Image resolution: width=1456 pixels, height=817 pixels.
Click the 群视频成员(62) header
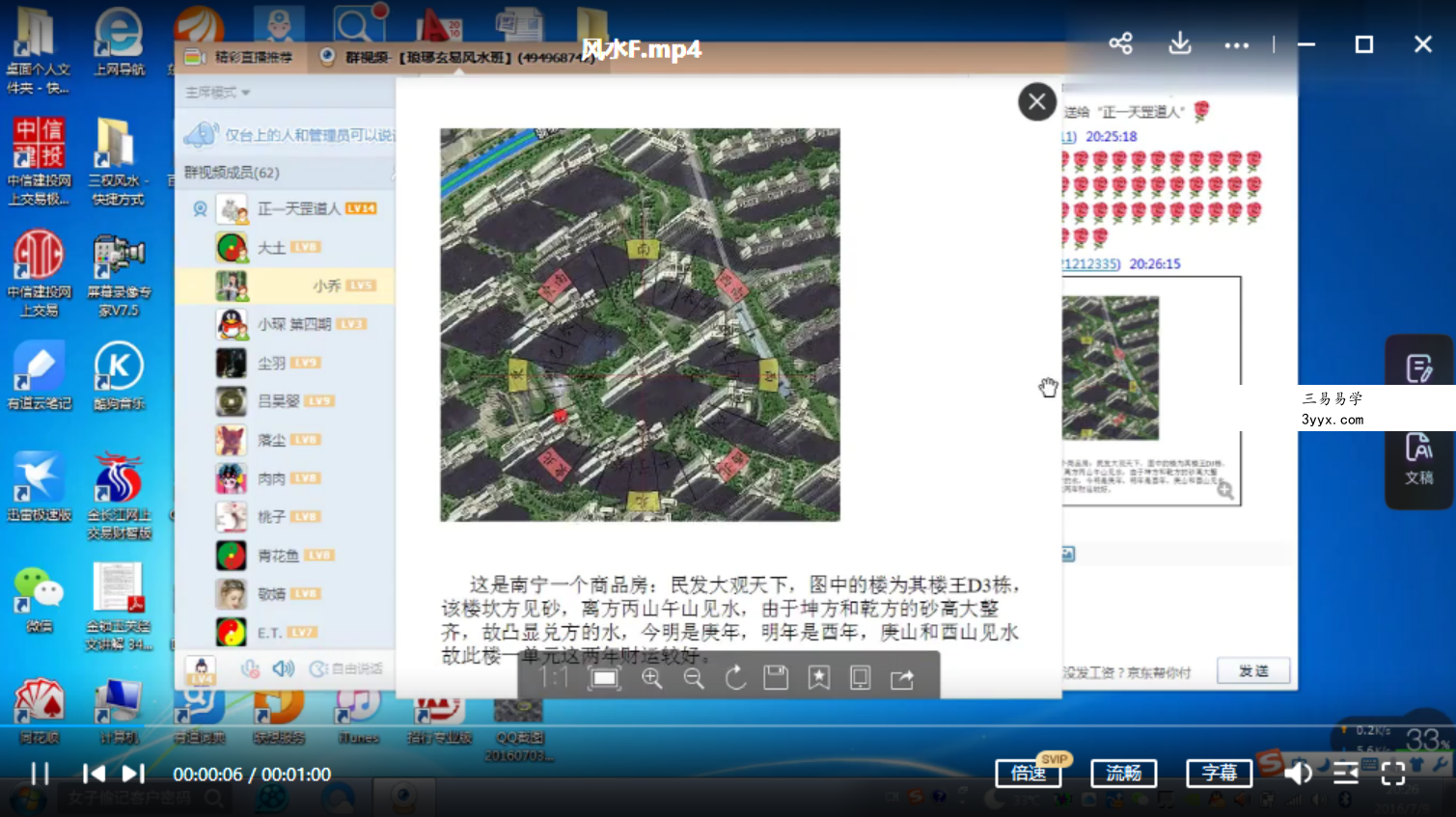click(232, 173)
